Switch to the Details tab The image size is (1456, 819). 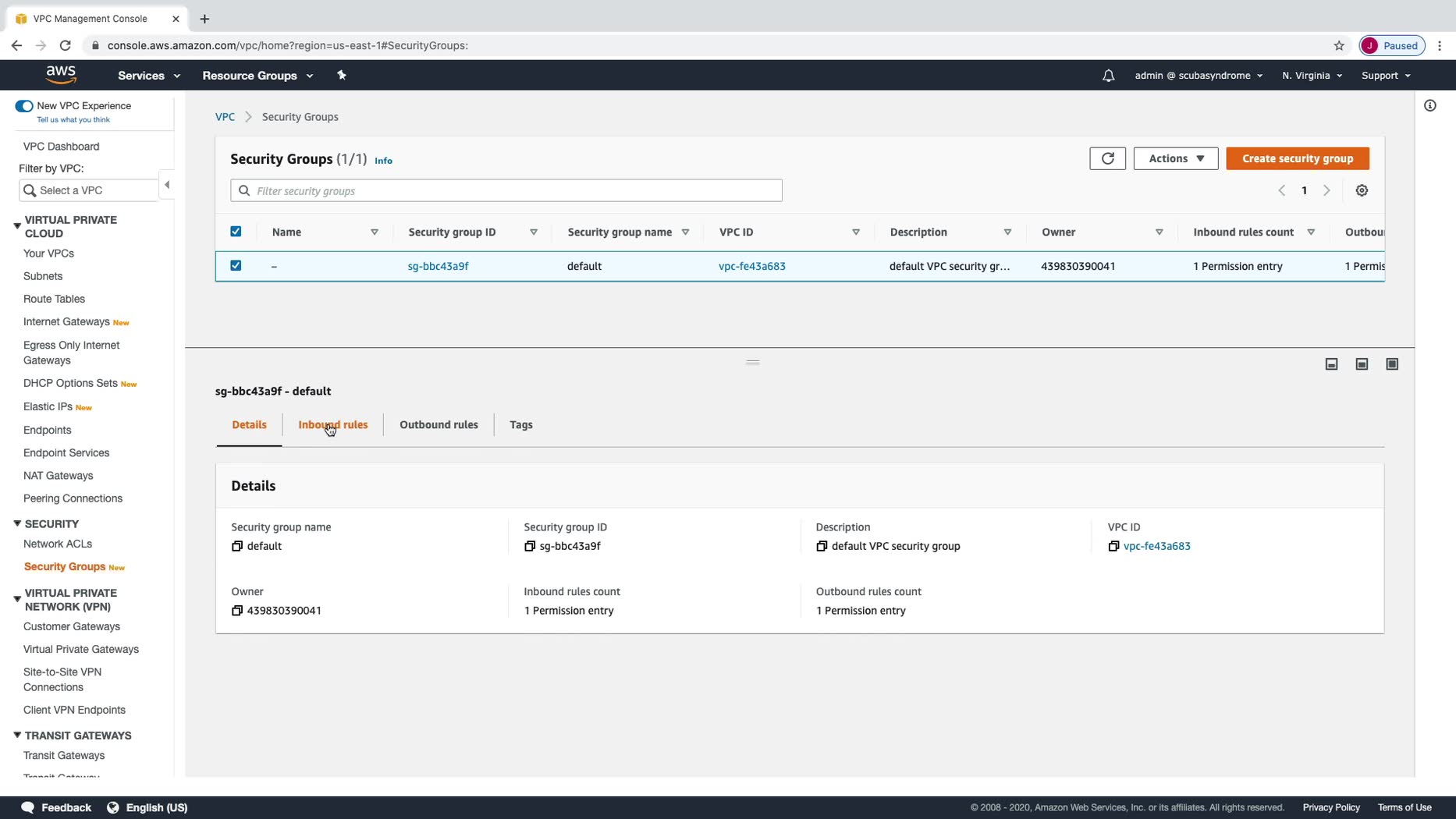(x=249, y=425)
